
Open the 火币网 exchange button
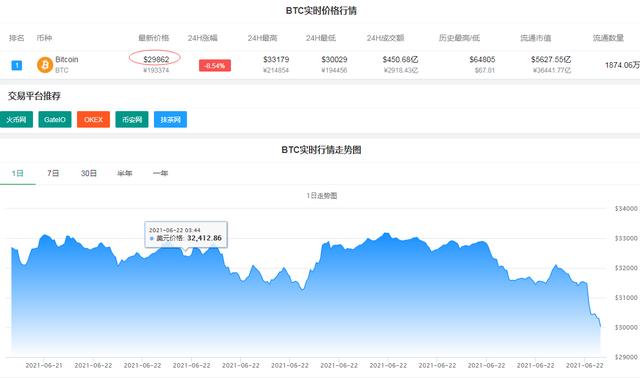pyautogui.click(x=16, y=120)
